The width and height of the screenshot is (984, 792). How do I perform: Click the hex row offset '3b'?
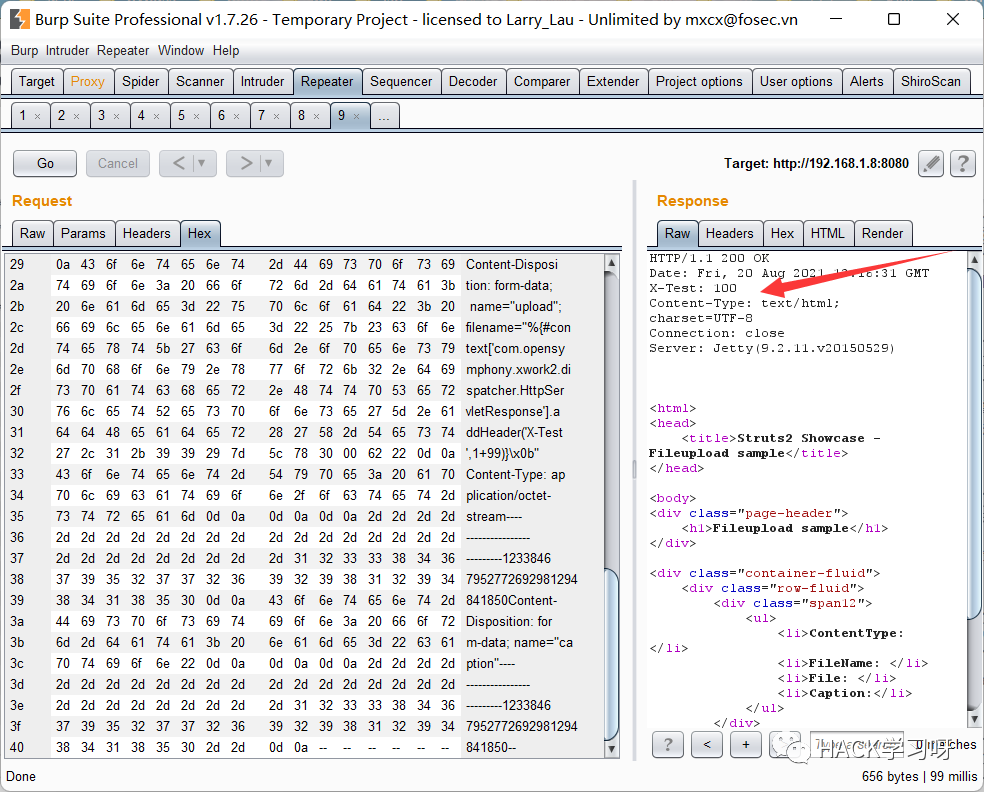17,643
